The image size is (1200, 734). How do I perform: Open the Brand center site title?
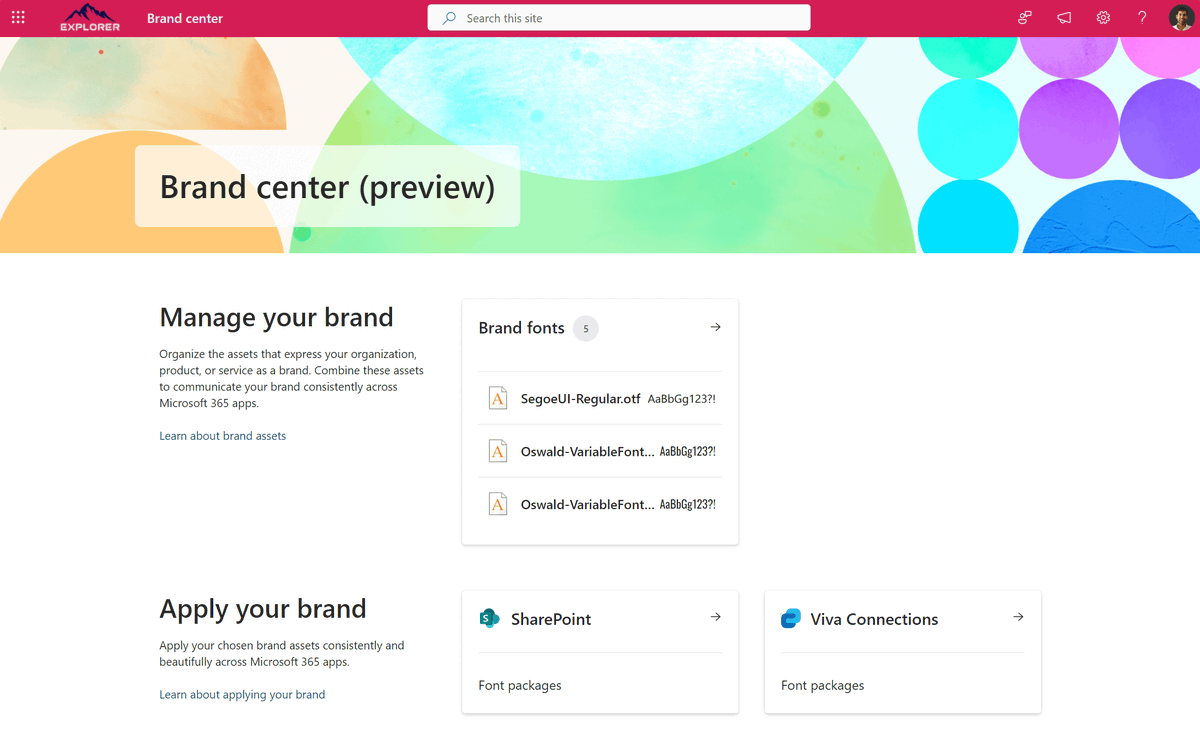(185, 18)
